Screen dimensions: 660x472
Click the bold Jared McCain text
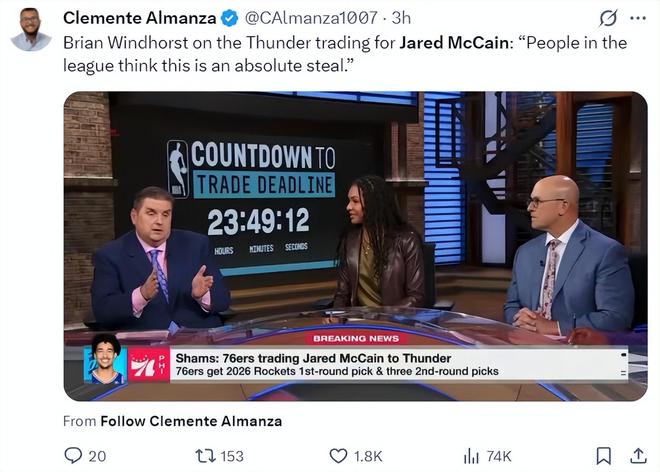click(x=454, y=43)
